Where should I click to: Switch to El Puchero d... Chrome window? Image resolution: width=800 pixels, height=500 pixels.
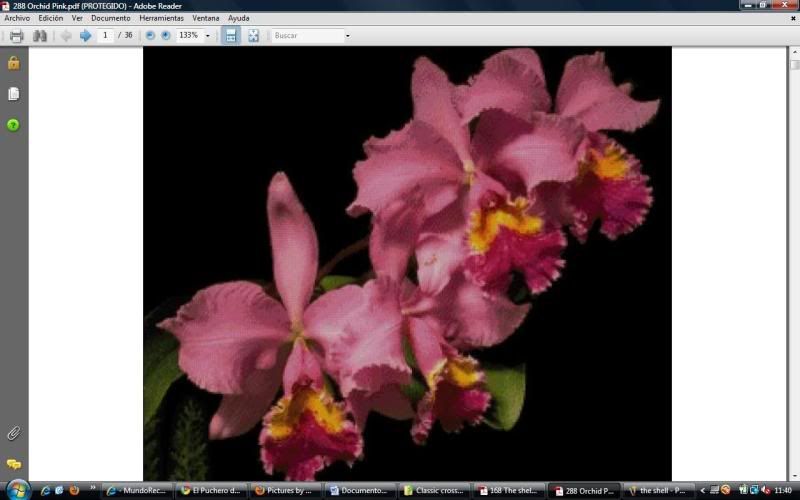point(211,490)
